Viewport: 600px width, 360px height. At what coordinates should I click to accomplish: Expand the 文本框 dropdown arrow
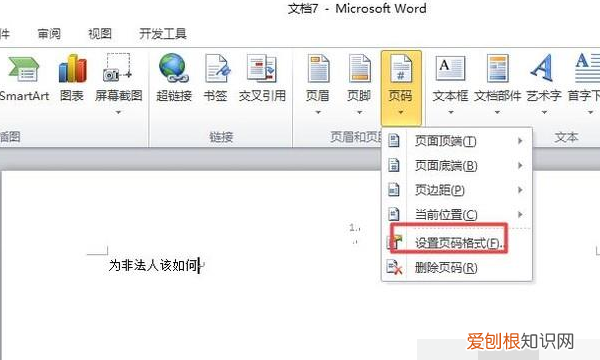tap(450, 112)
